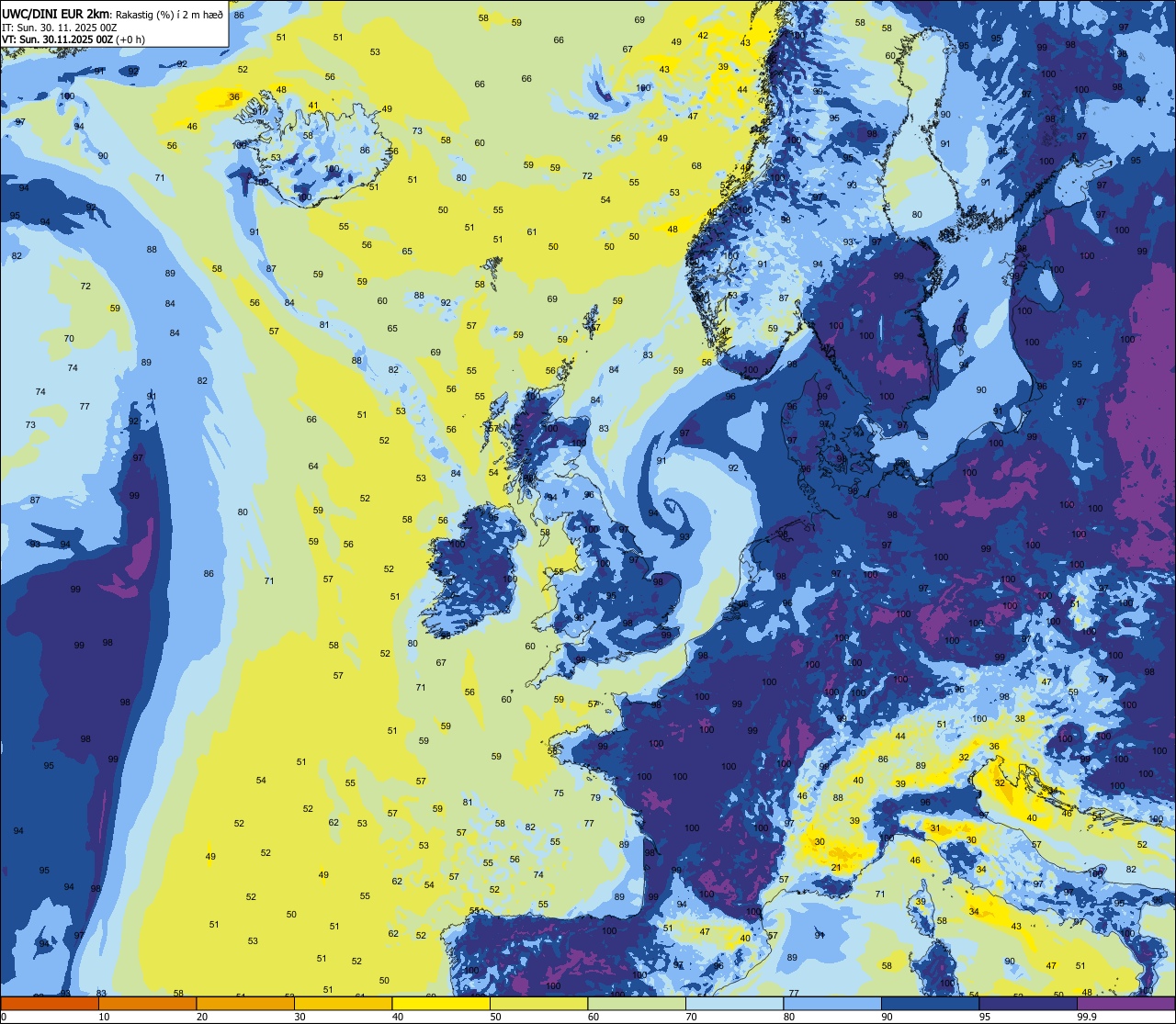
Task: Click the purple above-99.9 legend swatch
Action: (x=1125, y=1003)
